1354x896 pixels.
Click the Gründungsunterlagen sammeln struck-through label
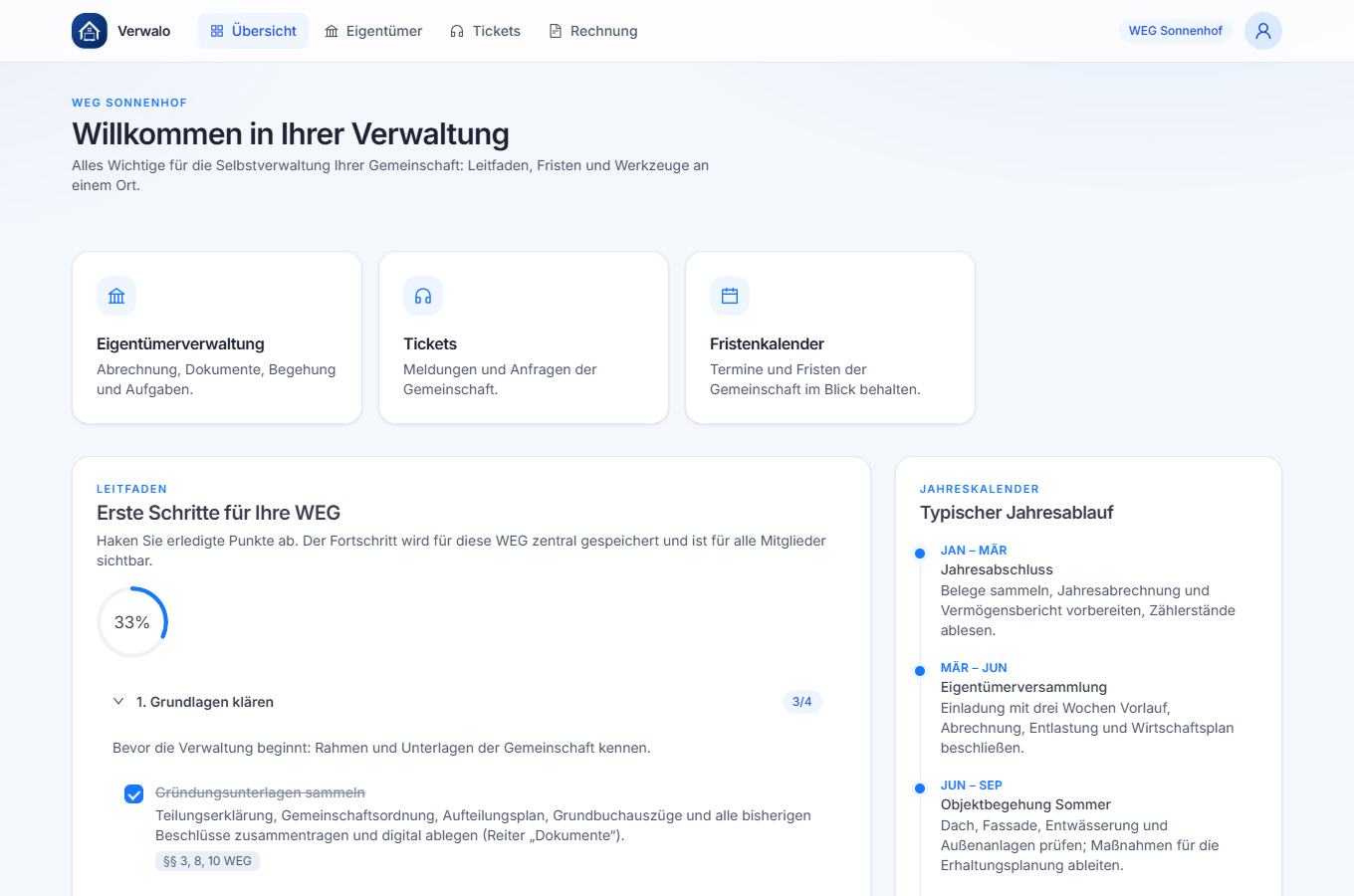click(x=260, y=792)
